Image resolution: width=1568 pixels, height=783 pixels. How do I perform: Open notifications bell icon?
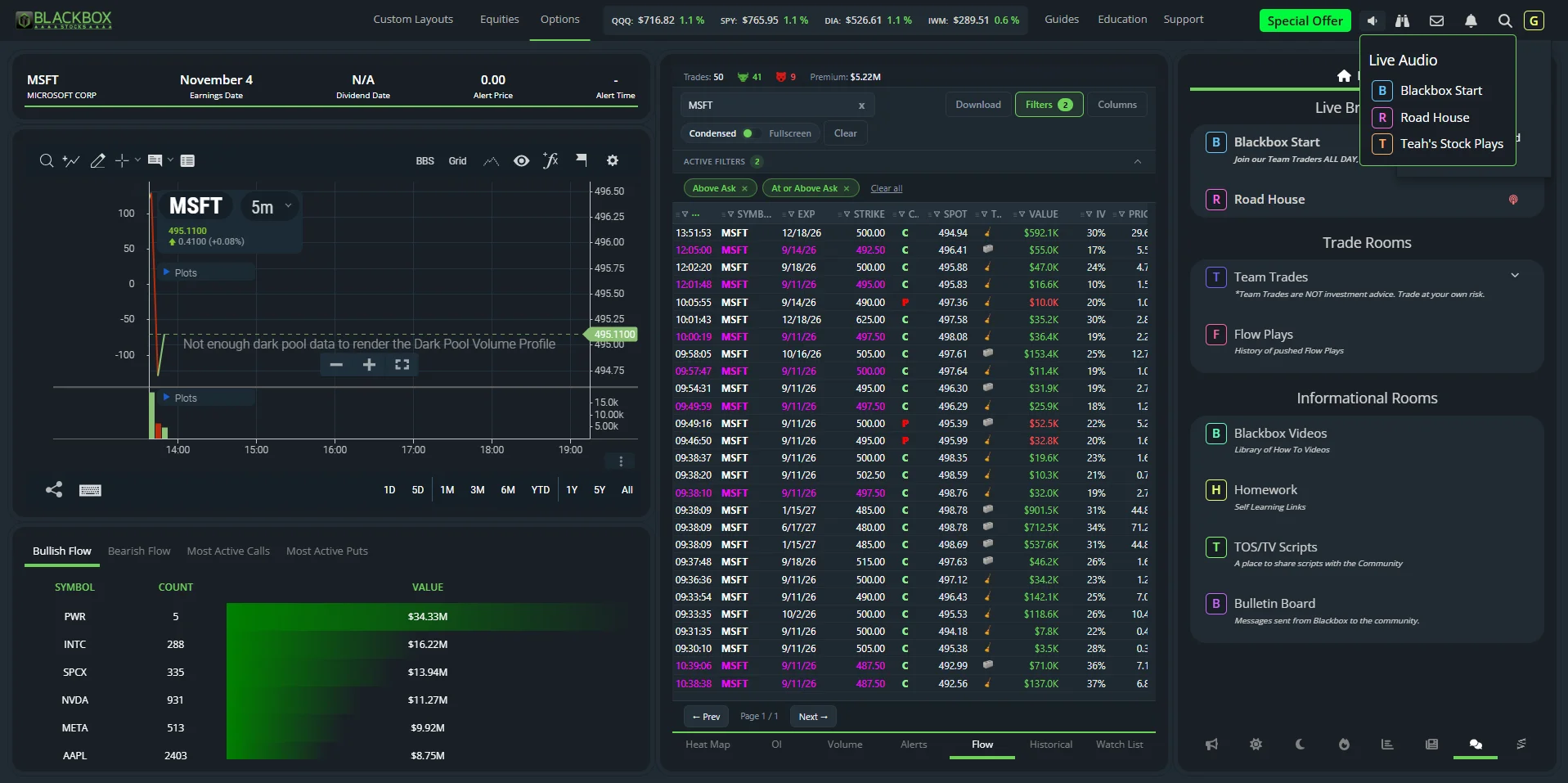click(1471, 20)
